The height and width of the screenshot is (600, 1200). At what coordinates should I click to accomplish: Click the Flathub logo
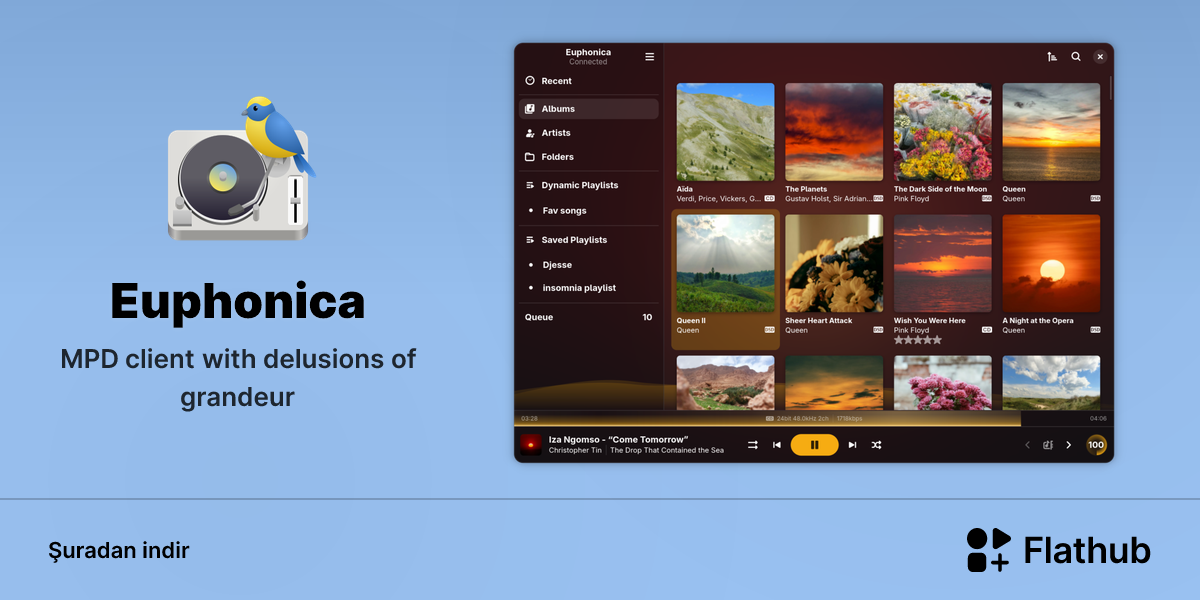click(x=1058, y=550)
